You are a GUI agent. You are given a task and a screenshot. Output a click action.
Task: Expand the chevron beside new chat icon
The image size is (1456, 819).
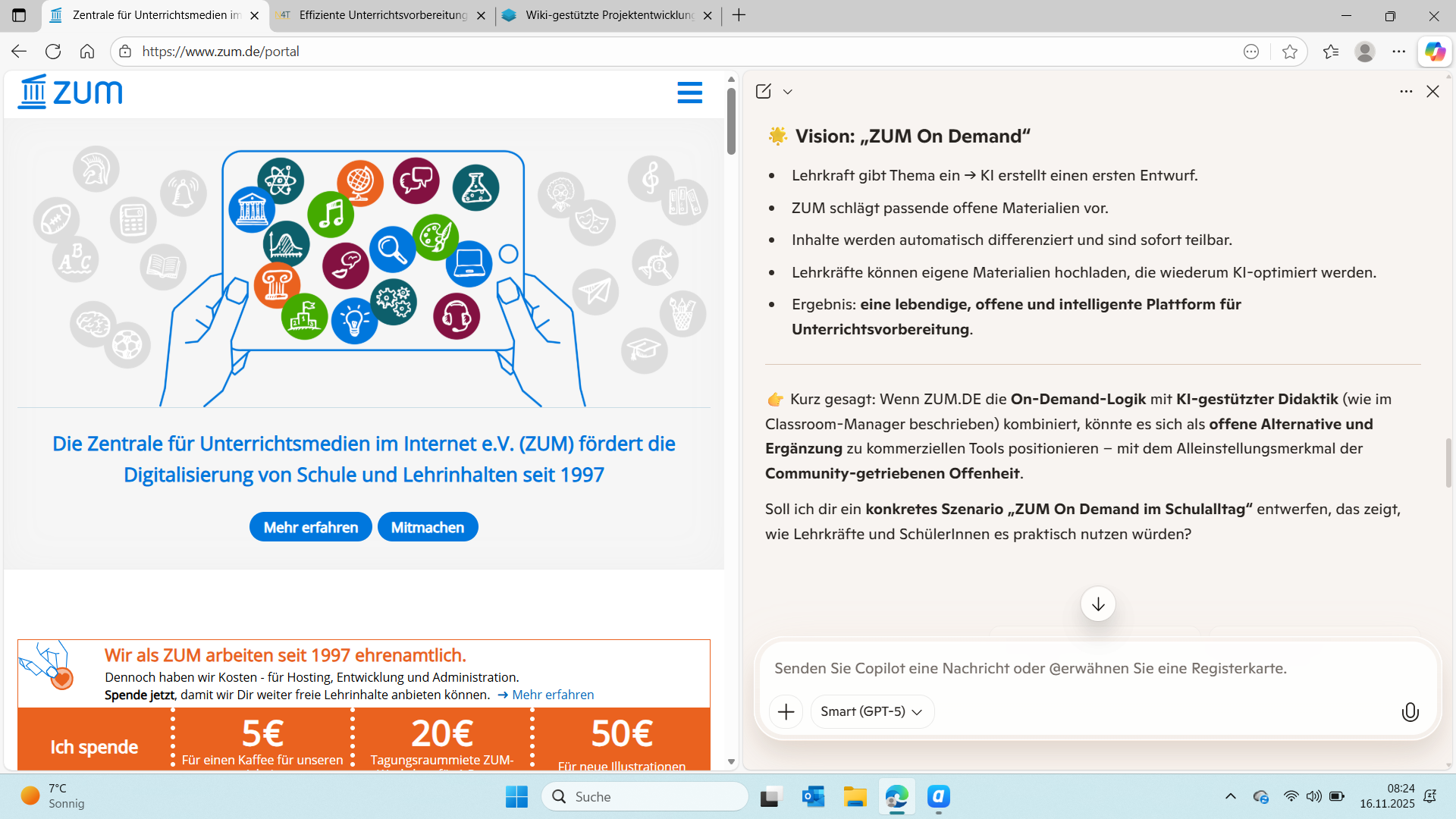(788, 92)
